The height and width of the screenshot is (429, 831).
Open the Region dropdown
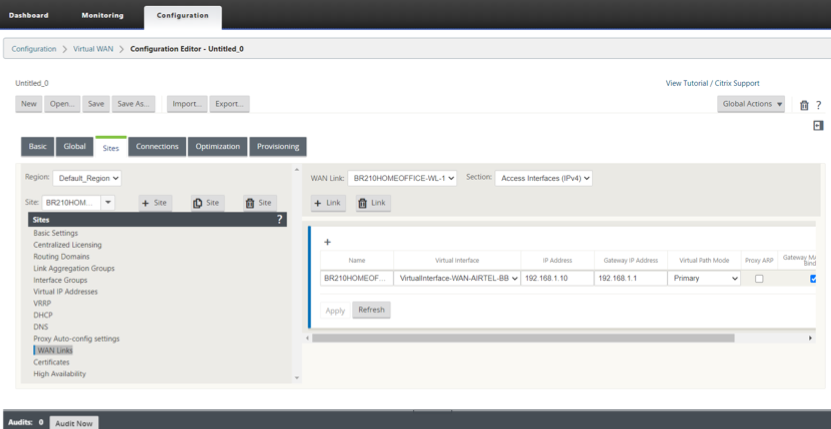pyautogui.click(x=87, y=178)
